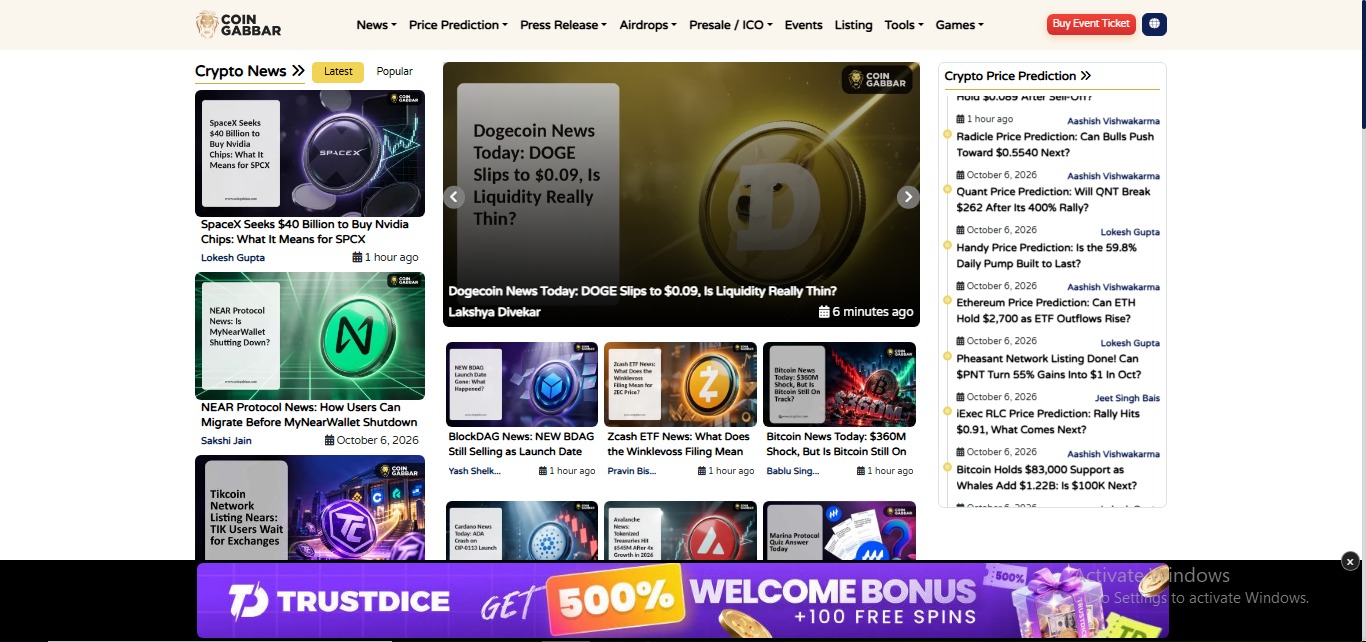Expand the Presale / ICO dropdown
The height and width of the screenshot is (642, 1366).
tap(731, 25)
